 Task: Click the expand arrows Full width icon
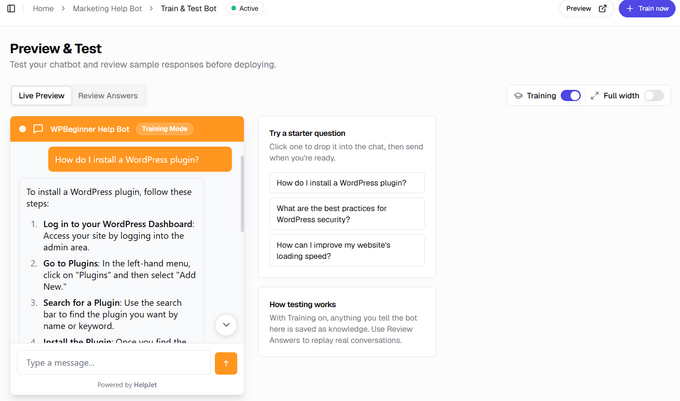click(595, 96)
